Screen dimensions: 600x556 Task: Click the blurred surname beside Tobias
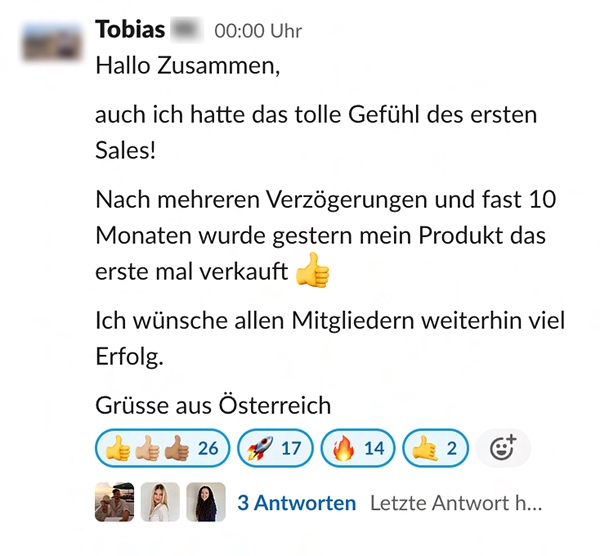pyautogui.click(x=187, y=30)
